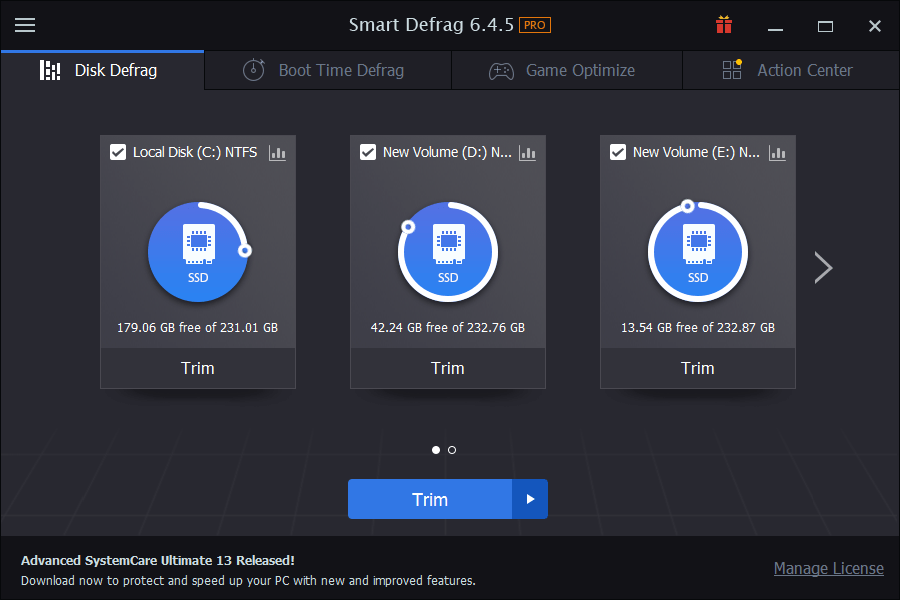
Task: Open disk stats chart for Local Disk (C:)
Action: [x=278, y=153]
